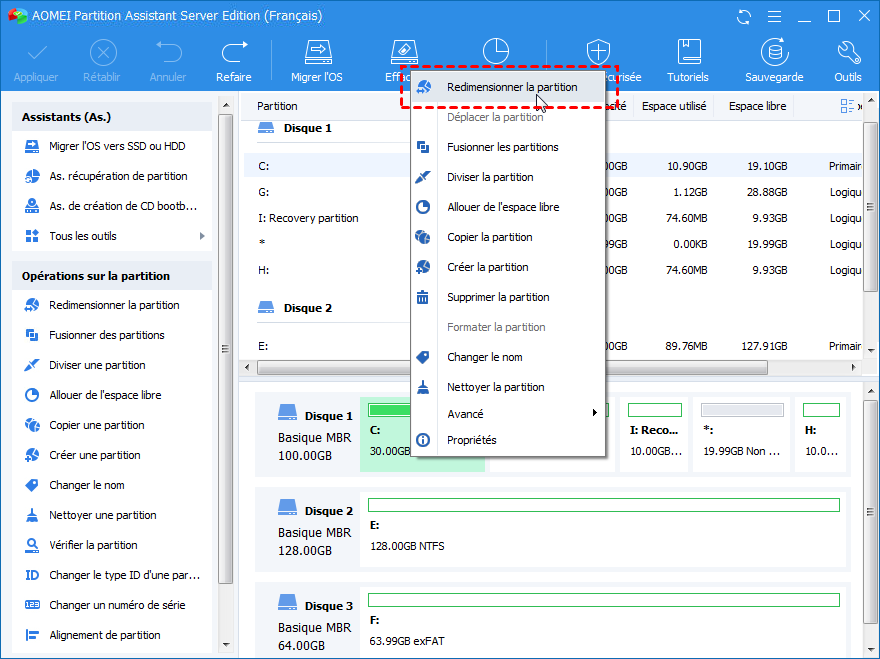The height and width of the screenshot is (659, 880).
Task: Expand the Avancé submenu arrow
Action: tap(594, 413)
